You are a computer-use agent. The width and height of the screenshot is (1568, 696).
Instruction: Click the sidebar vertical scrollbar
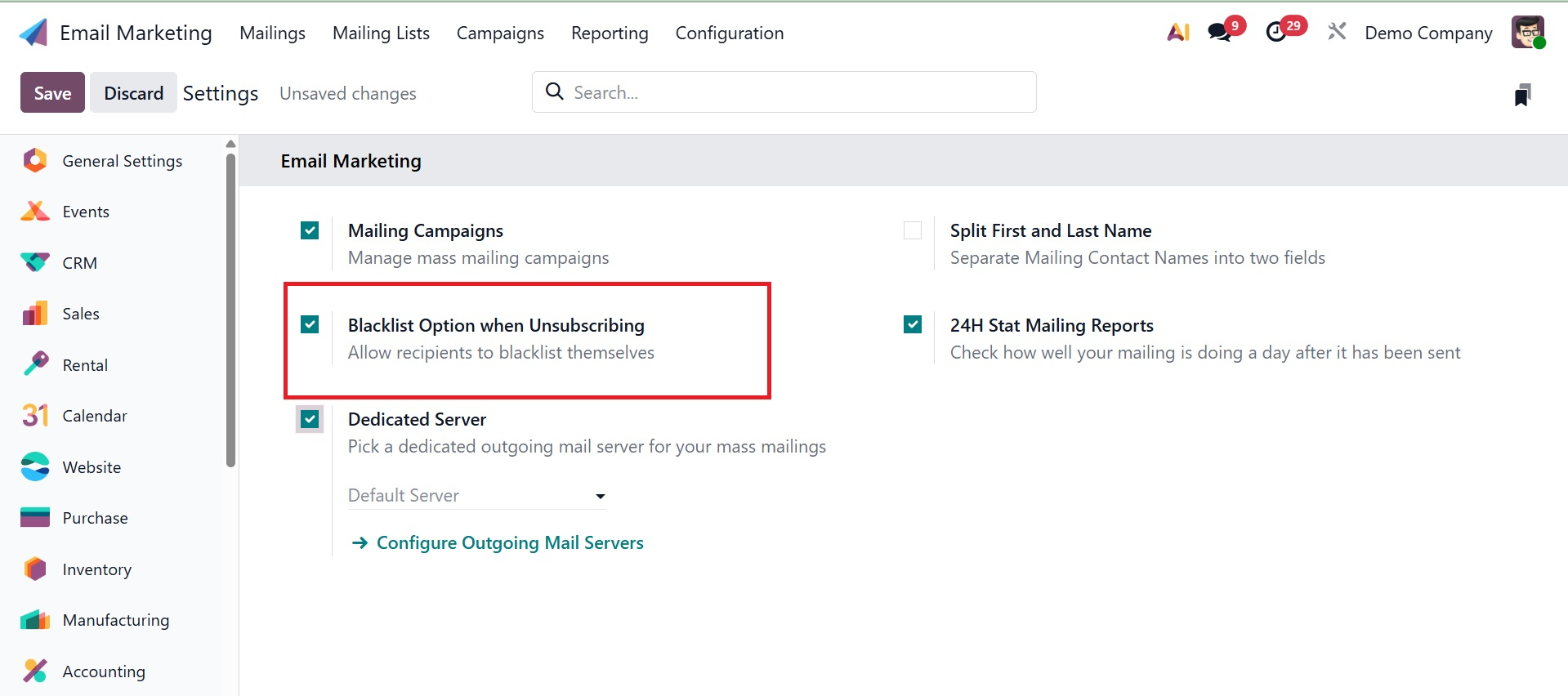tap(230, 310)
